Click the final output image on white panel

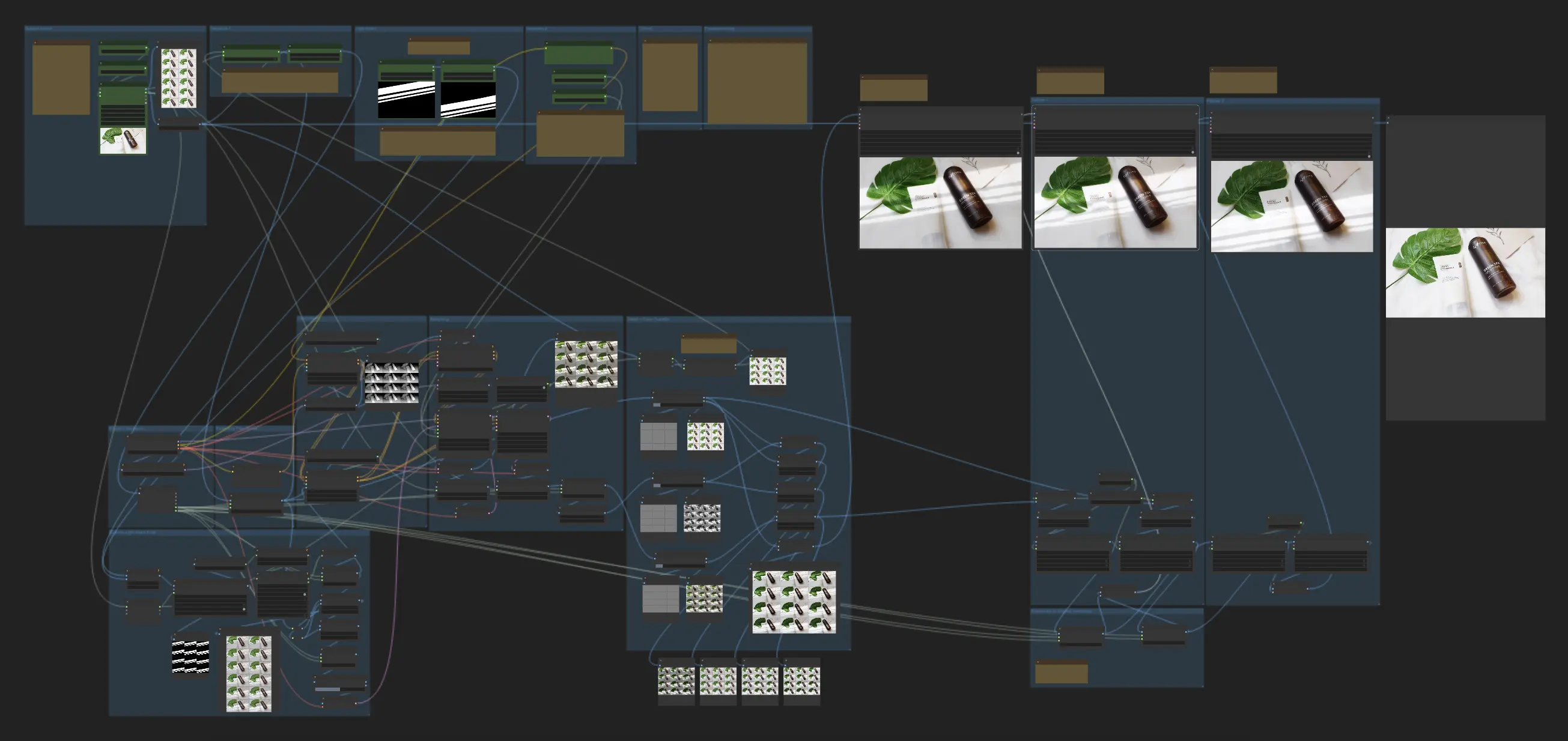(1465, 273)
